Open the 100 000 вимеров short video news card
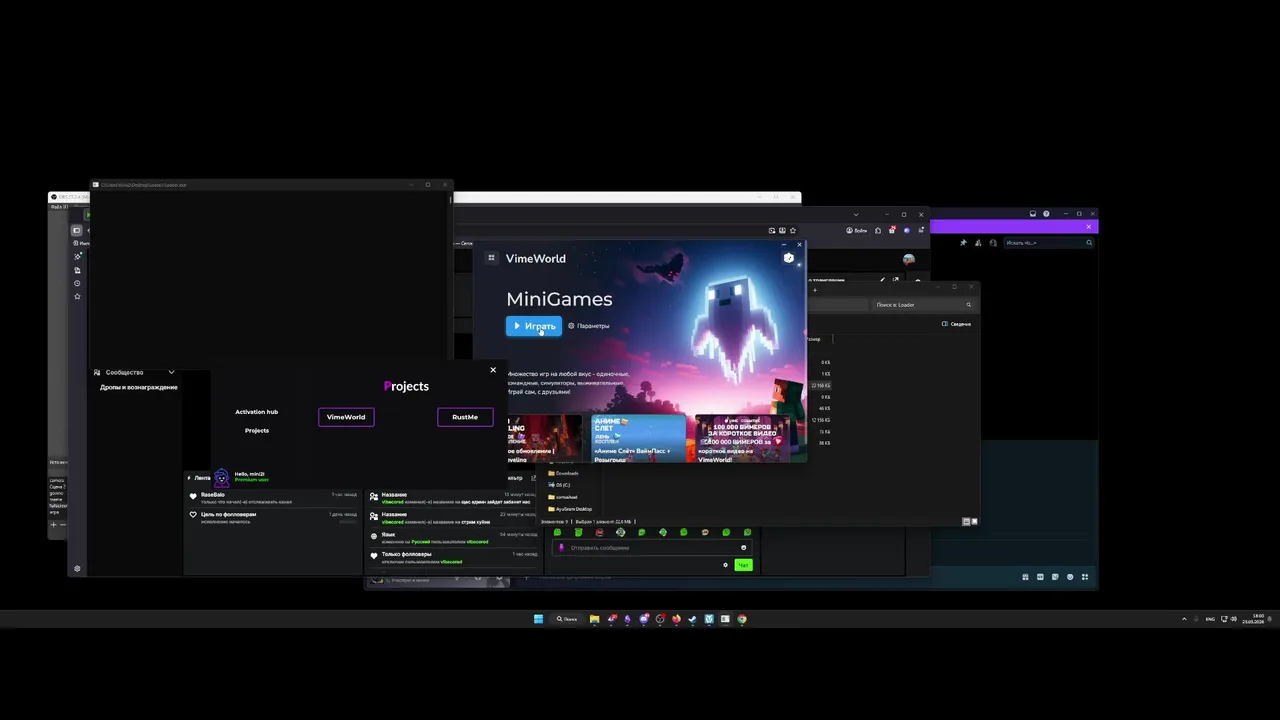Viewport: 1280px width, 720px height. [x=742, y=438]
